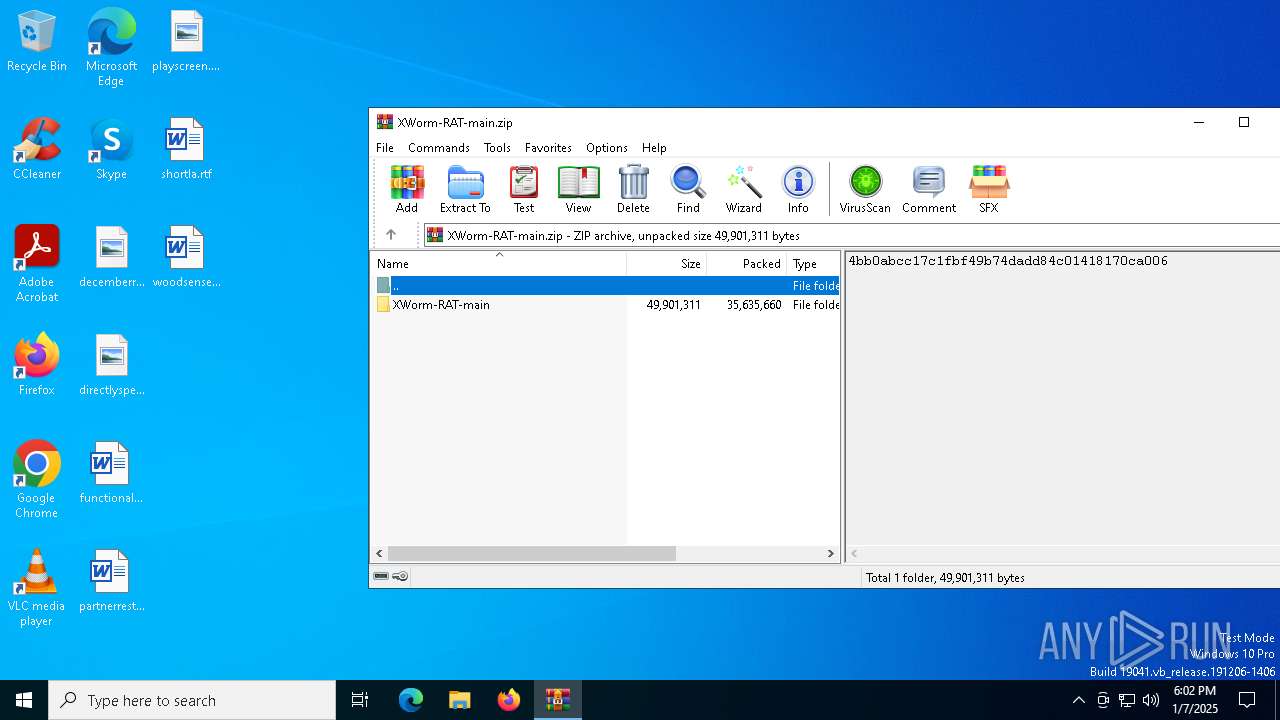Screen dimensions: 1280x720
Task: Click the archive comment hash text
Action: 1008,261
